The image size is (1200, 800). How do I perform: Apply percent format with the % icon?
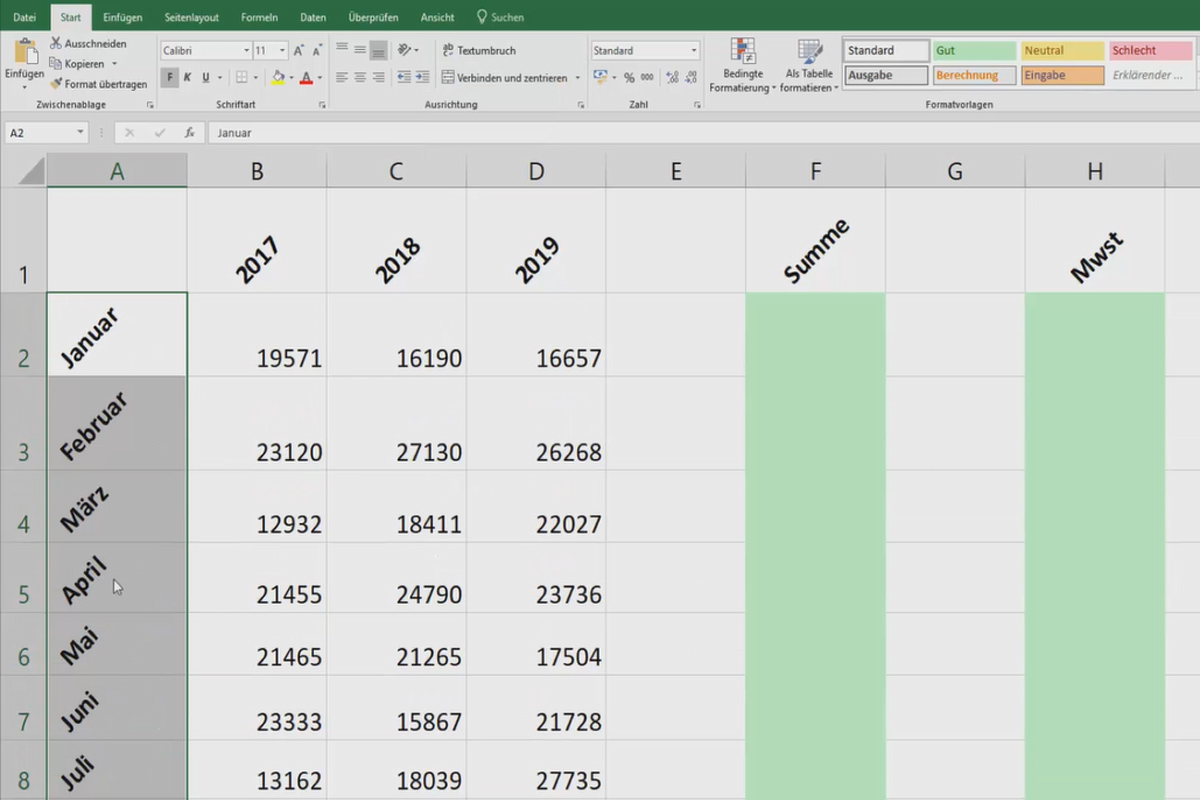628,76
